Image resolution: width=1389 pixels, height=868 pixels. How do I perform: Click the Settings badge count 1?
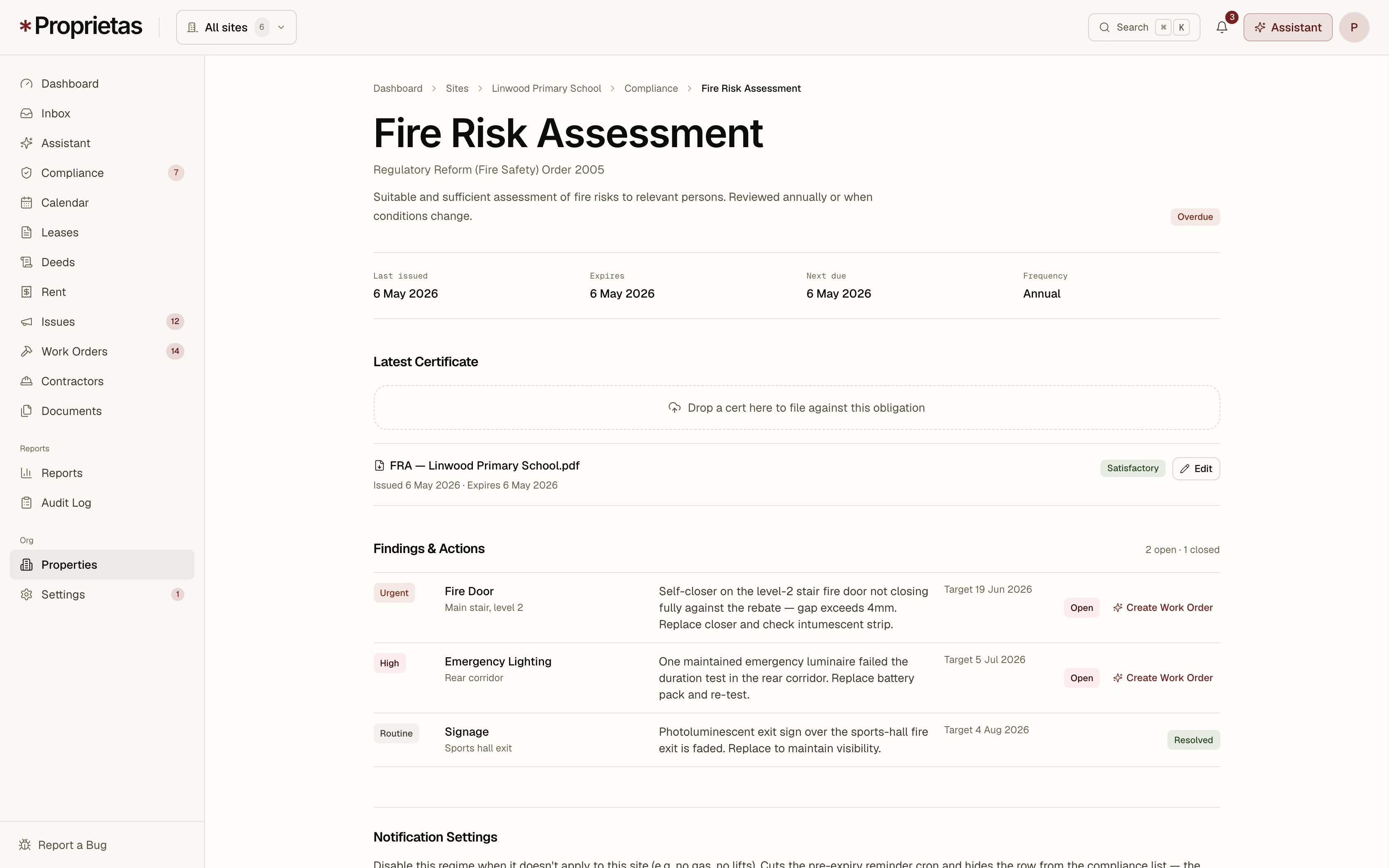(177, 594)
